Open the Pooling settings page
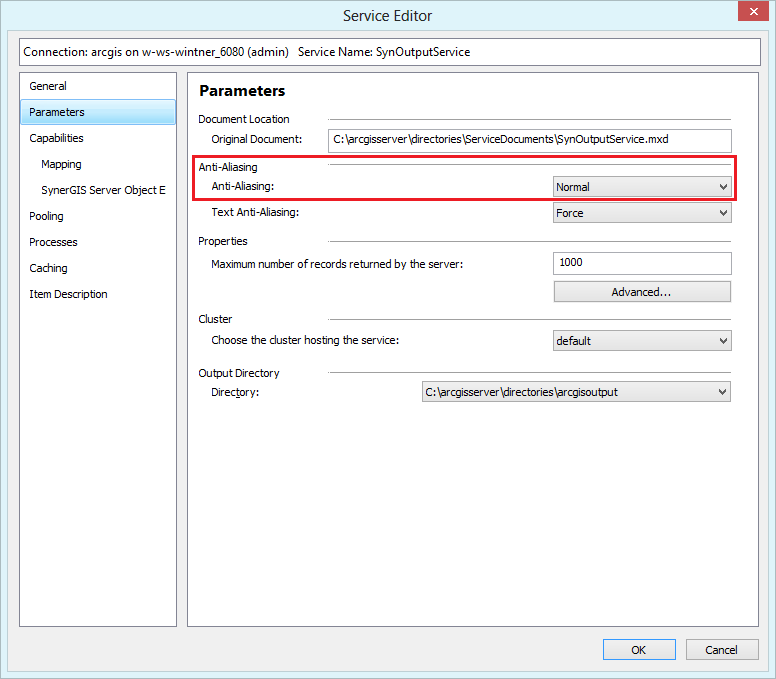The height and width of the screenshot is (679, 776). click(46, 216)
